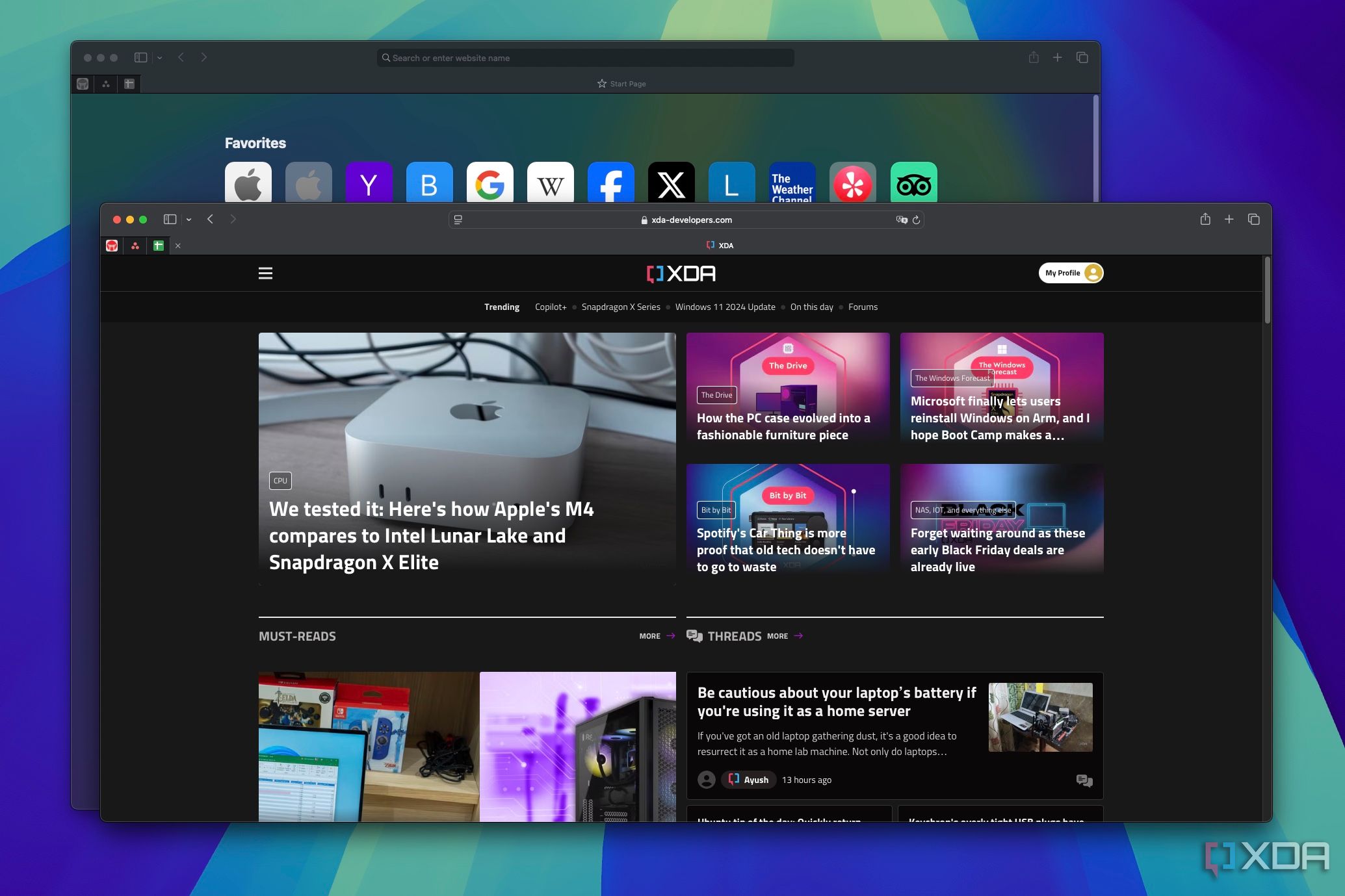Click the Google favorite icon
This screenshot has height=896, width=1345.
[489, 184]
